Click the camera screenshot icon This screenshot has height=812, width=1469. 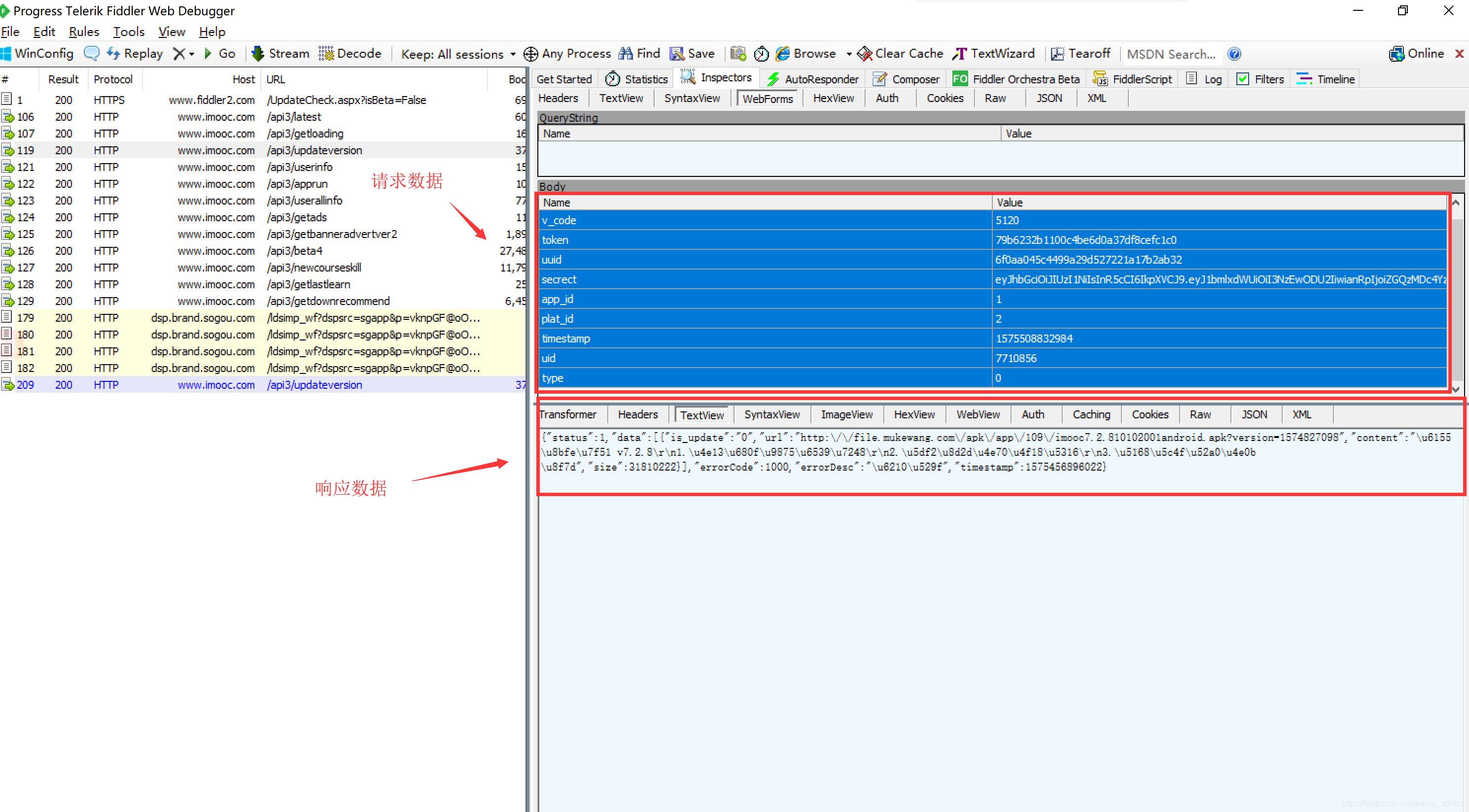coord(738,54)
